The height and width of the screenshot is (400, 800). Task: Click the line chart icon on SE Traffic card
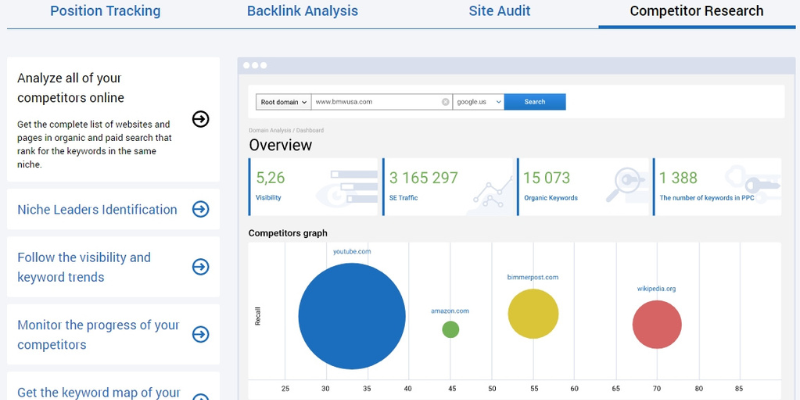493,193
